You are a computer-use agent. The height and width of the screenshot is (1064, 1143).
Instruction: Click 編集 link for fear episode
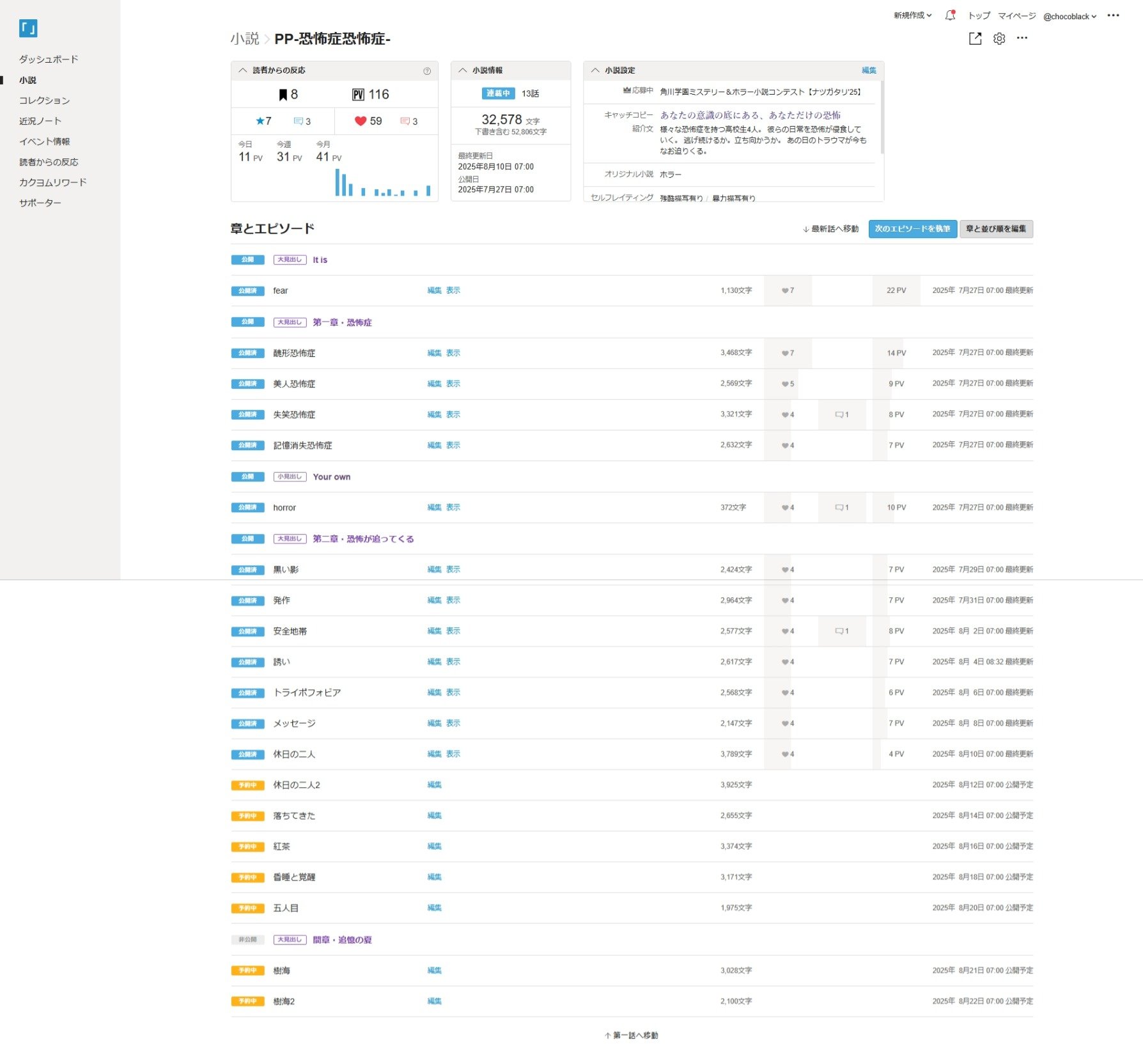(434, 290)
